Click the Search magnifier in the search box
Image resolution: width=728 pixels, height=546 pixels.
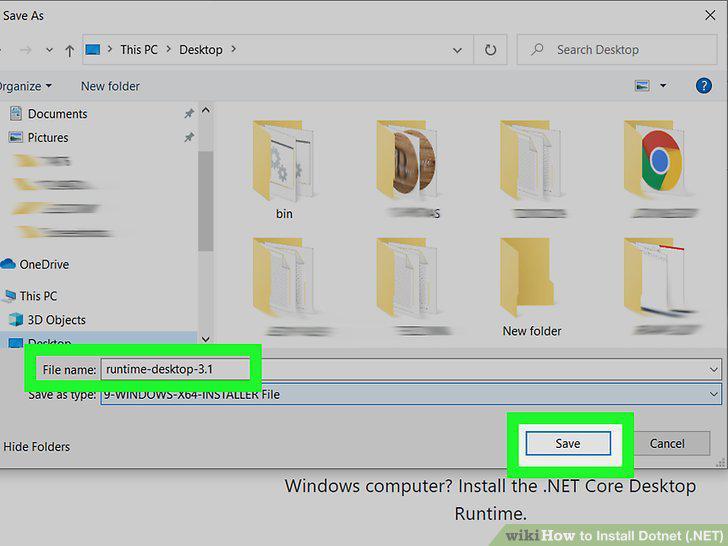tap(537, 49)
